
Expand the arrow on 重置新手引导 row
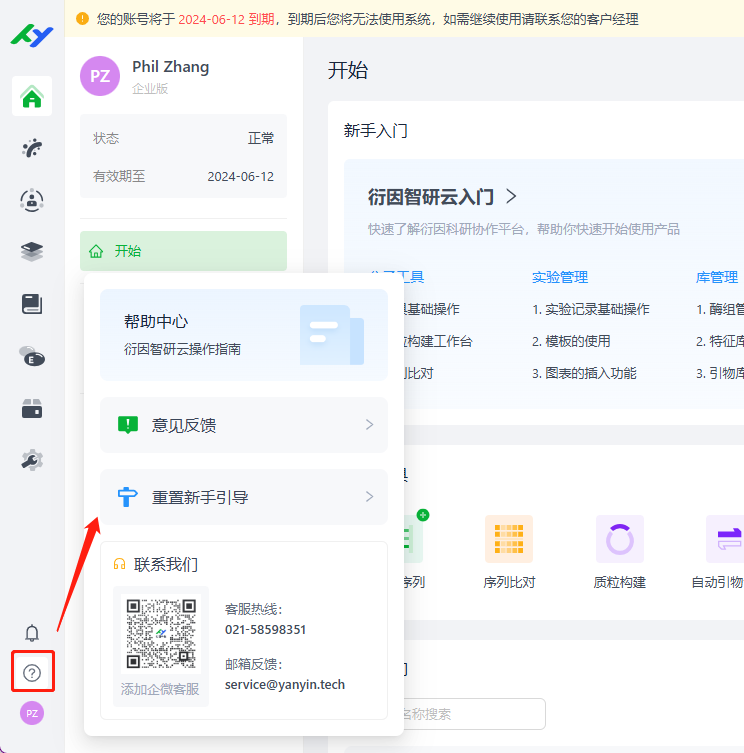pyautogui.click(x=369, y=497)
